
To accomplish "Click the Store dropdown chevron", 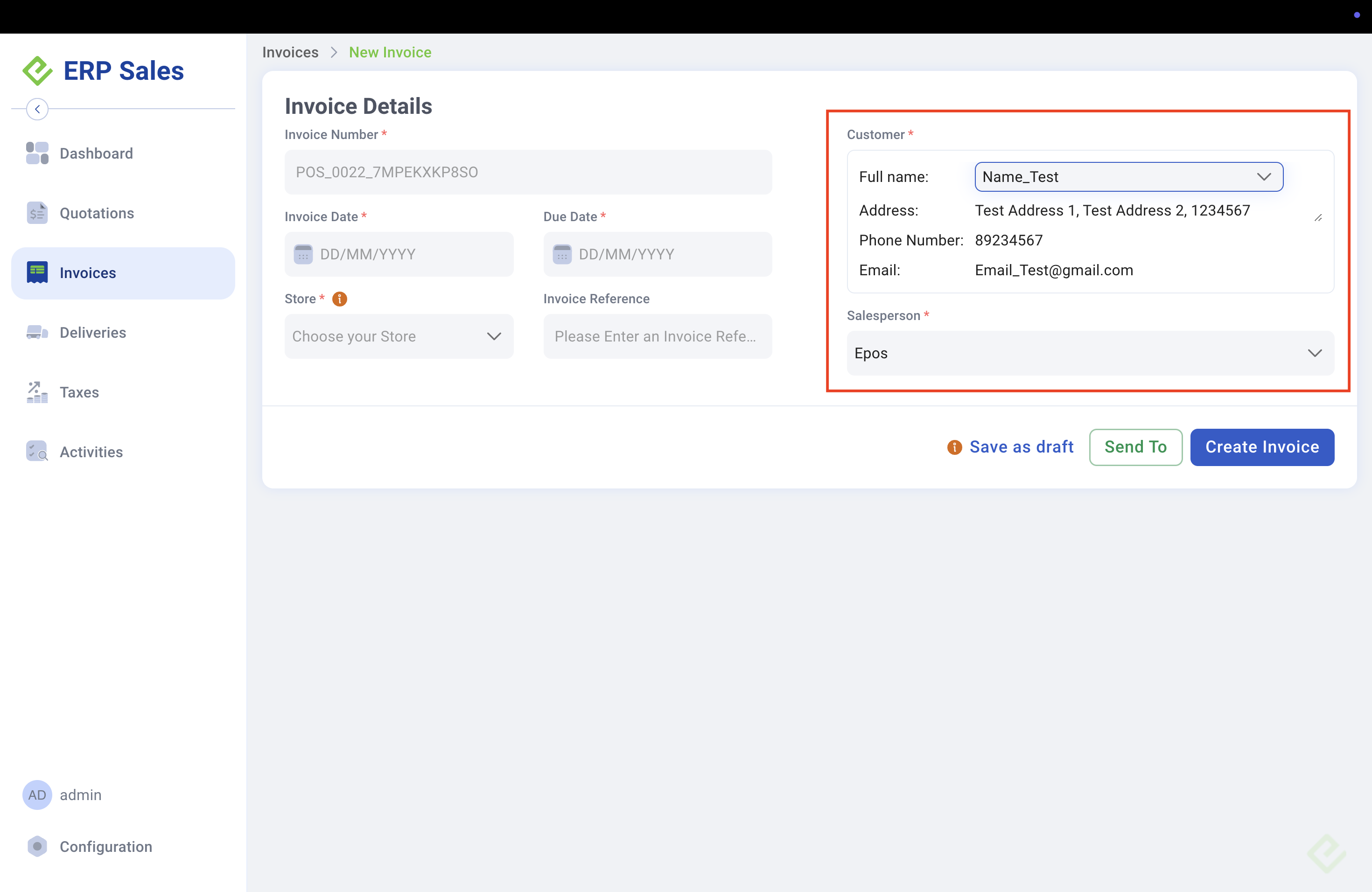I will 494,336.
